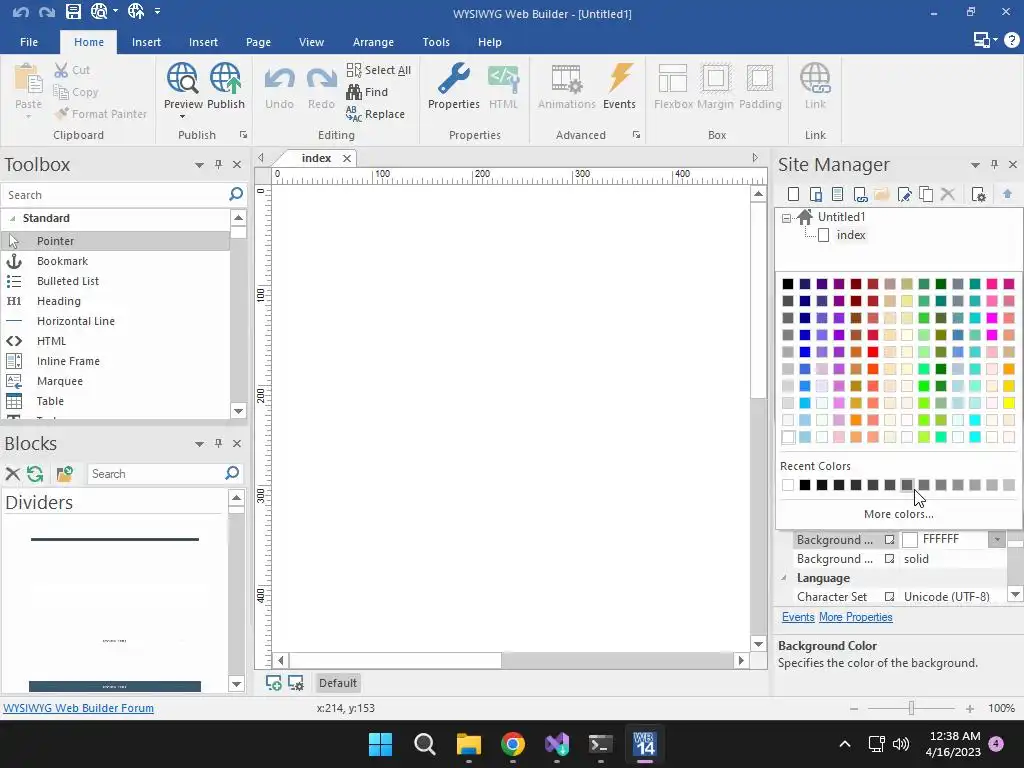
Task: Click the Events link under properties
Action: [x=798, y=617]
